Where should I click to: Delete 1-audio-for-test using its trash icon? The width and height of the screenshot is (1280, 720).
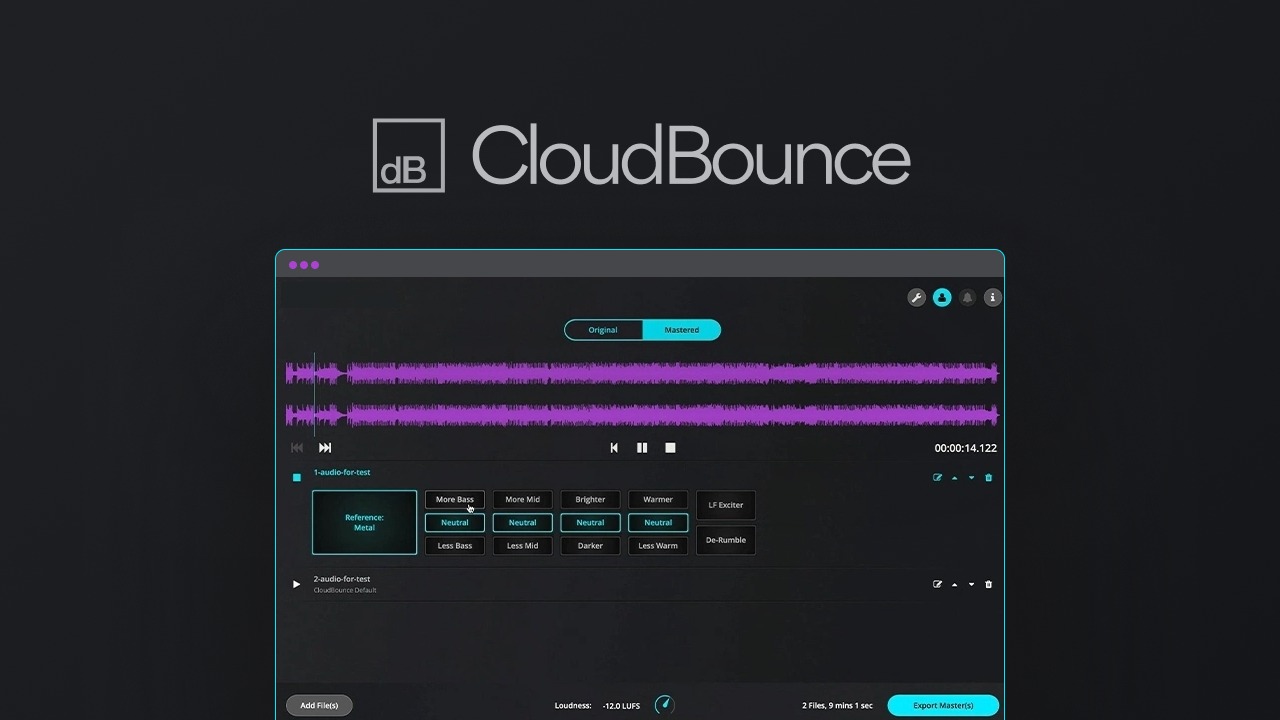[x=988, y=477]
